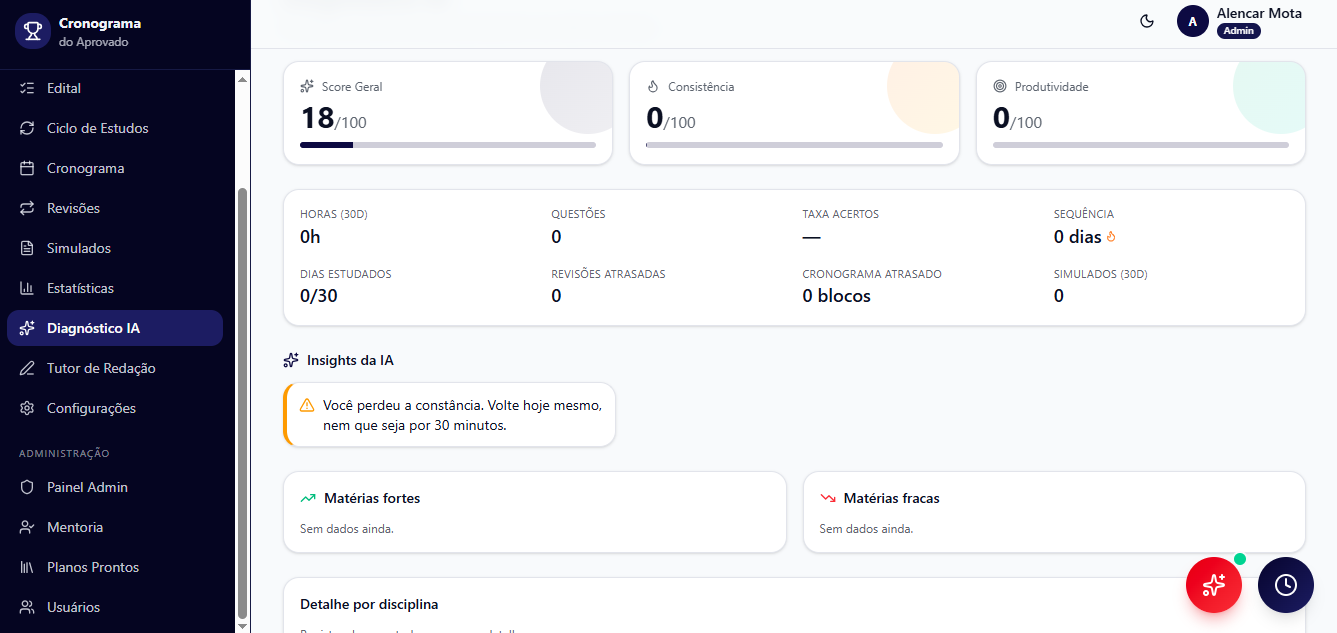Click the Cronograma calendar icon
The image size is (1337, 633).
tap(27, 168)
